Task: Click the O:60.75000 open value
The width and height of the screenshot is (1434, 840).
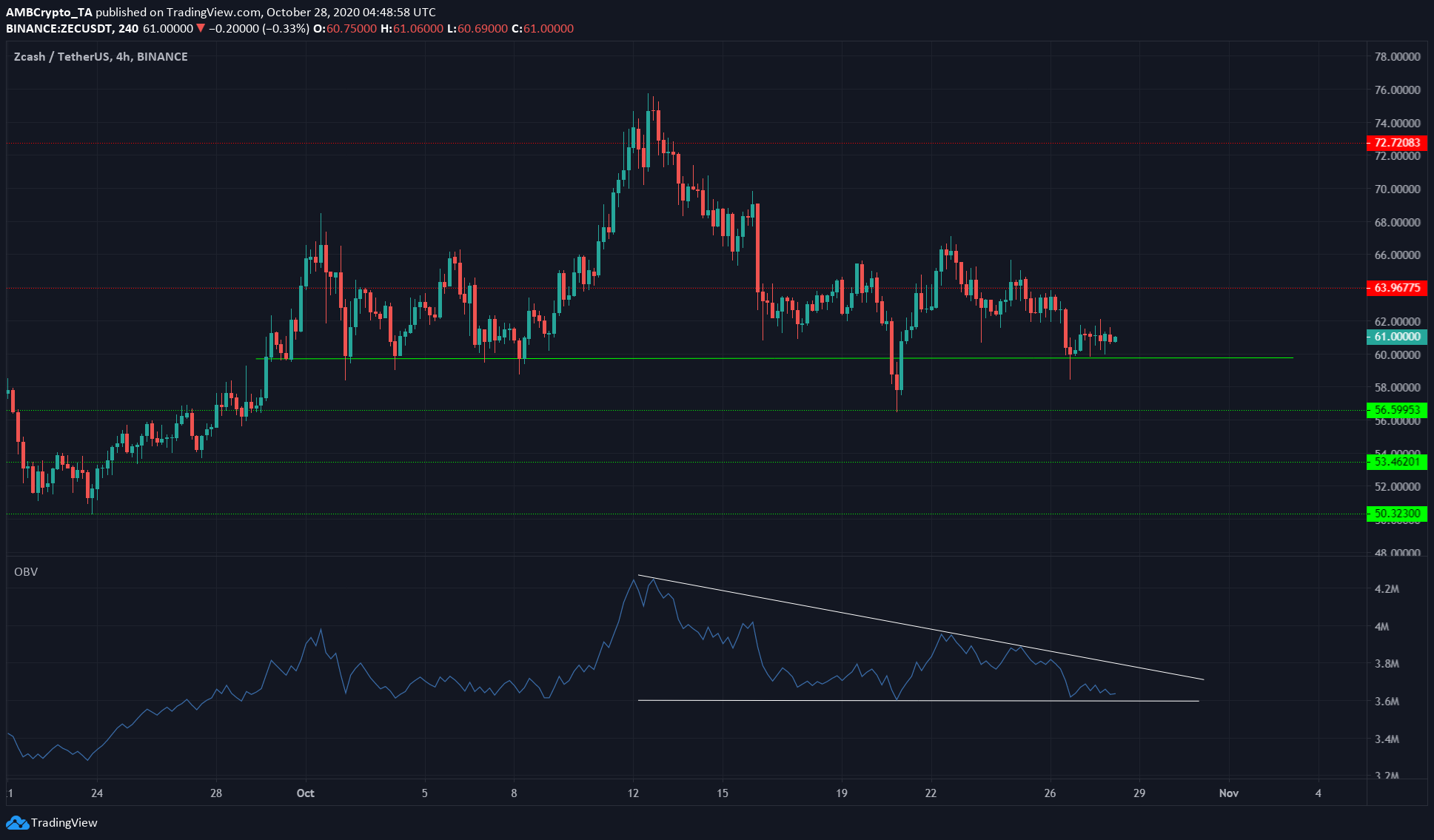Action: 345,29
